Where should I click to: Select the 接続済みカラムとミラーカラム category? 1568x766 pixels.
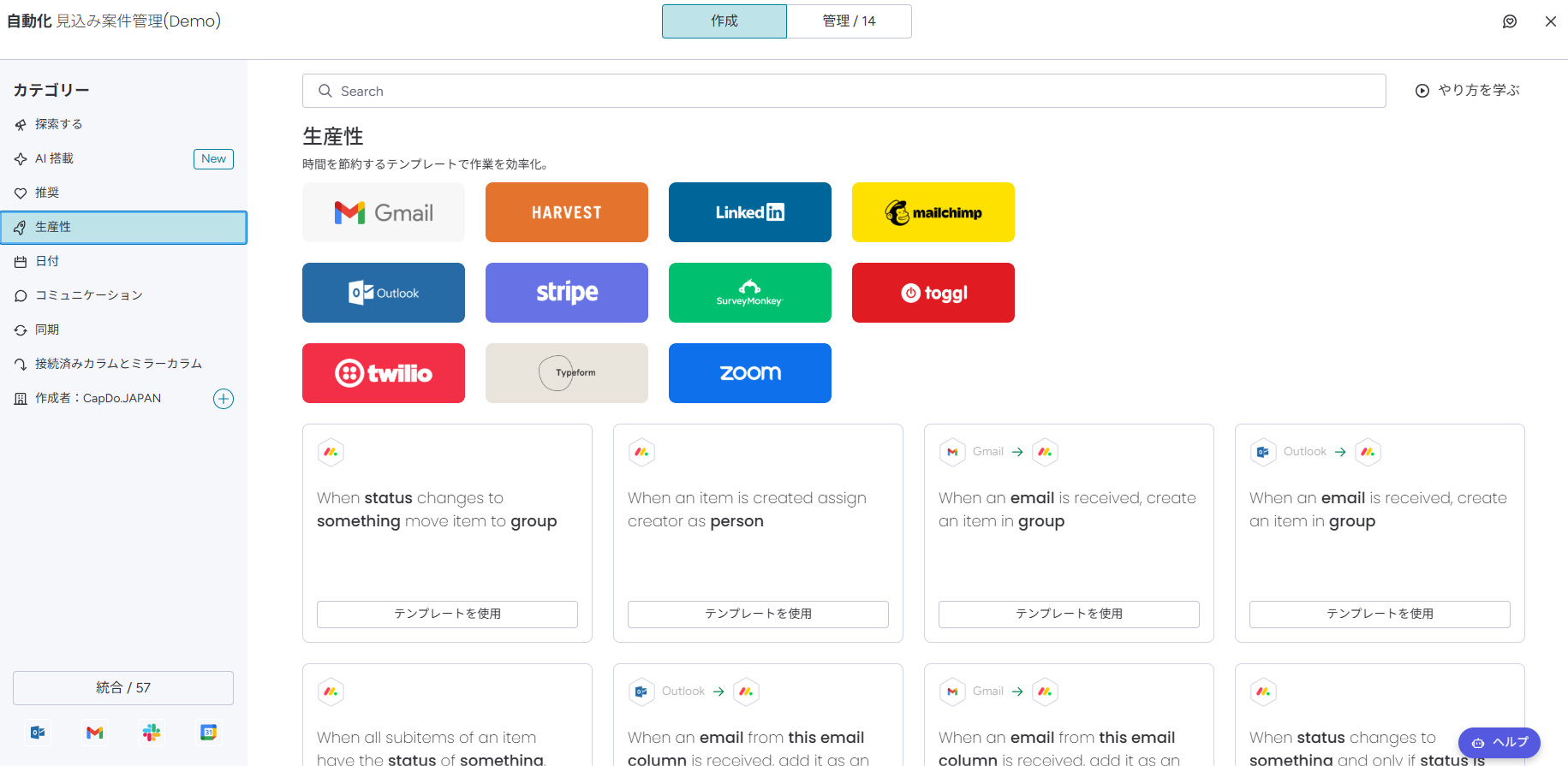(x=118, y=364)
